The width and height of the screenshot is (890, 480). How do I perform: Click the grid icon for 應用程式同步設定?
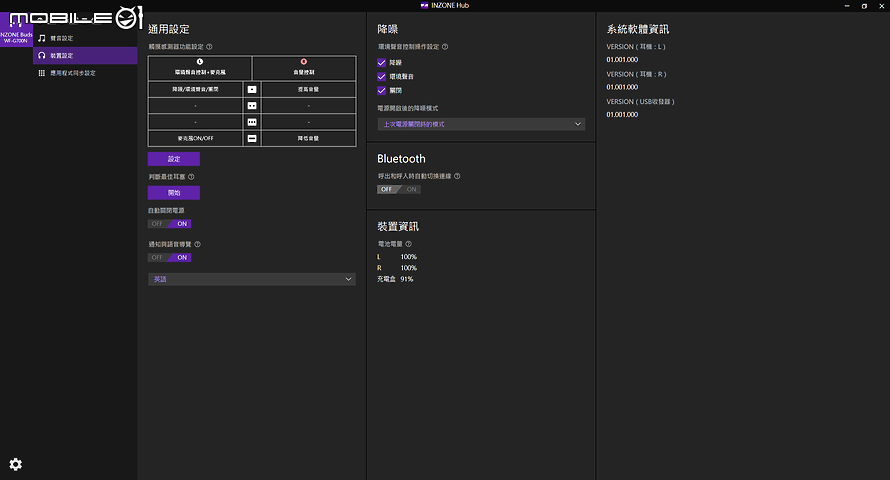tap(41, 73)
